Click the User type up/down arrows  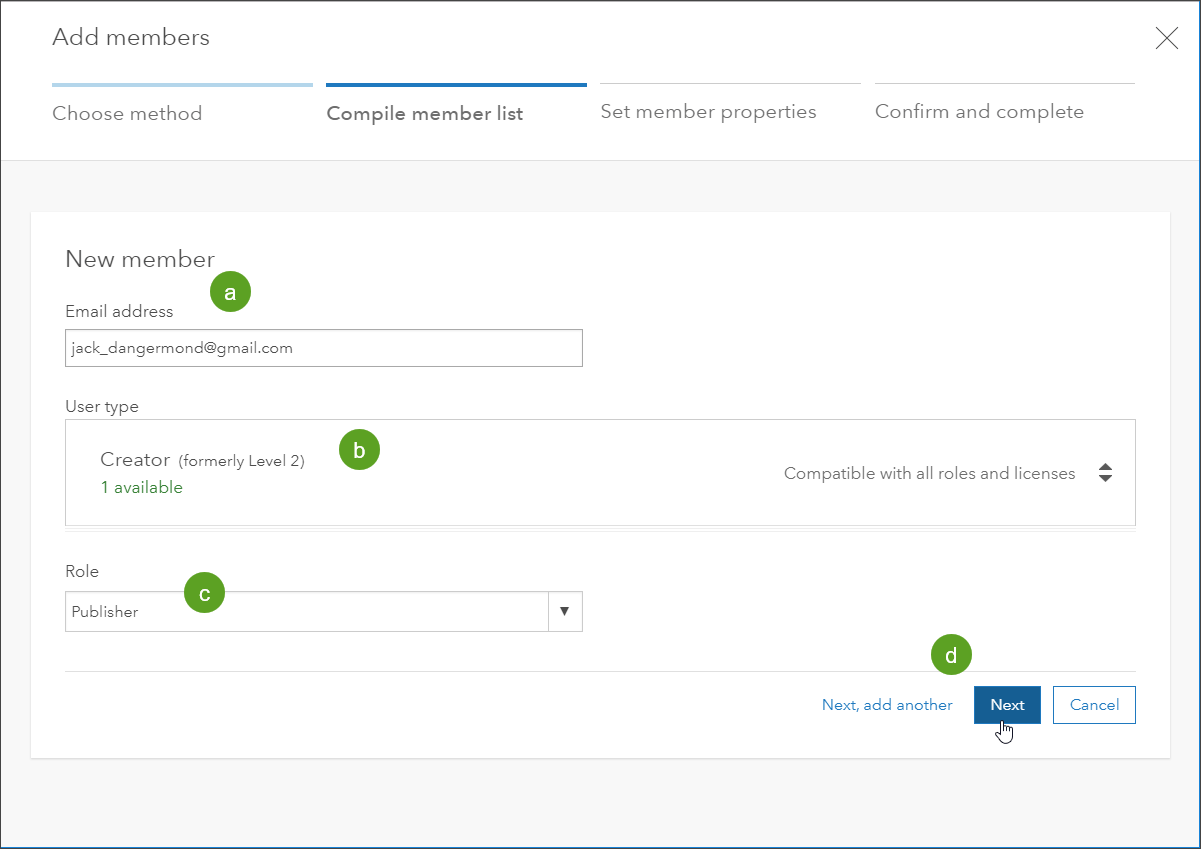click(x=1105, y=473)
